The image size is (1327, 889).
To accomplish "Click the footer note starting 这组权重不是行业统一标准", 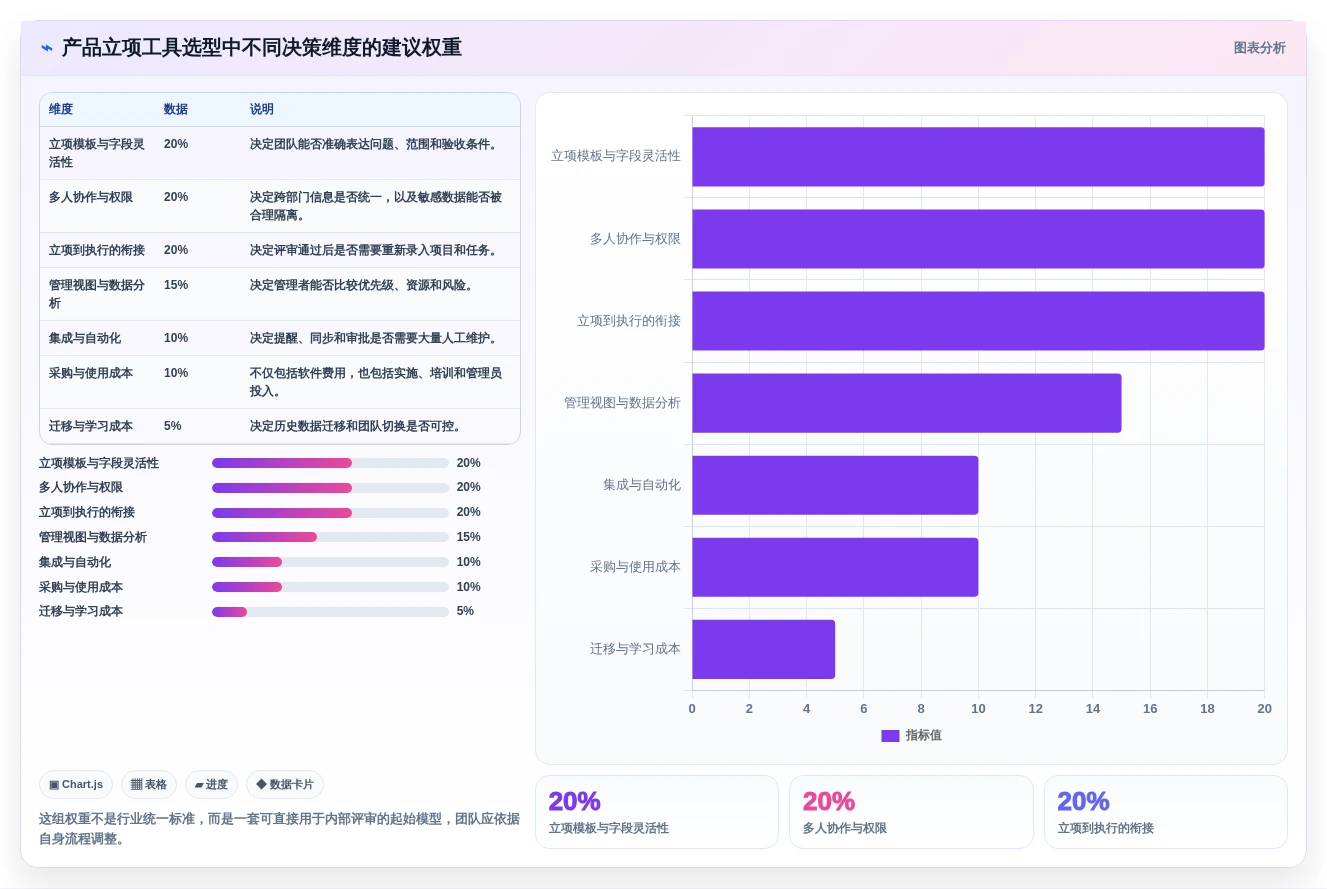I will (279, 829).
